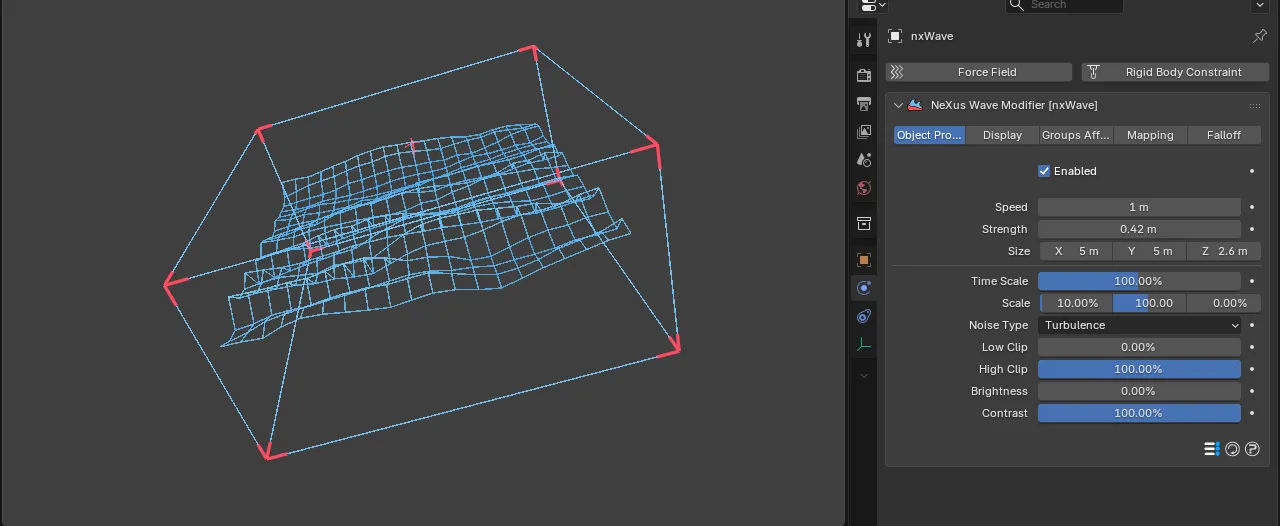
Task: Click the nxWave object icon
Action: [x=894, y=36]
